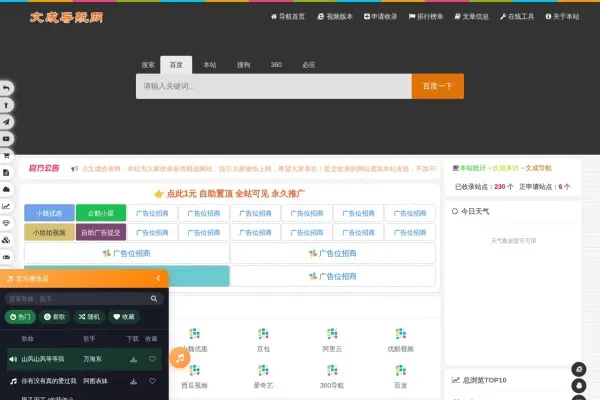Viewport: 600px width, 400px height.
Task: Click the tan 小姐姐视频 ad button
Action: pos(49,232)
